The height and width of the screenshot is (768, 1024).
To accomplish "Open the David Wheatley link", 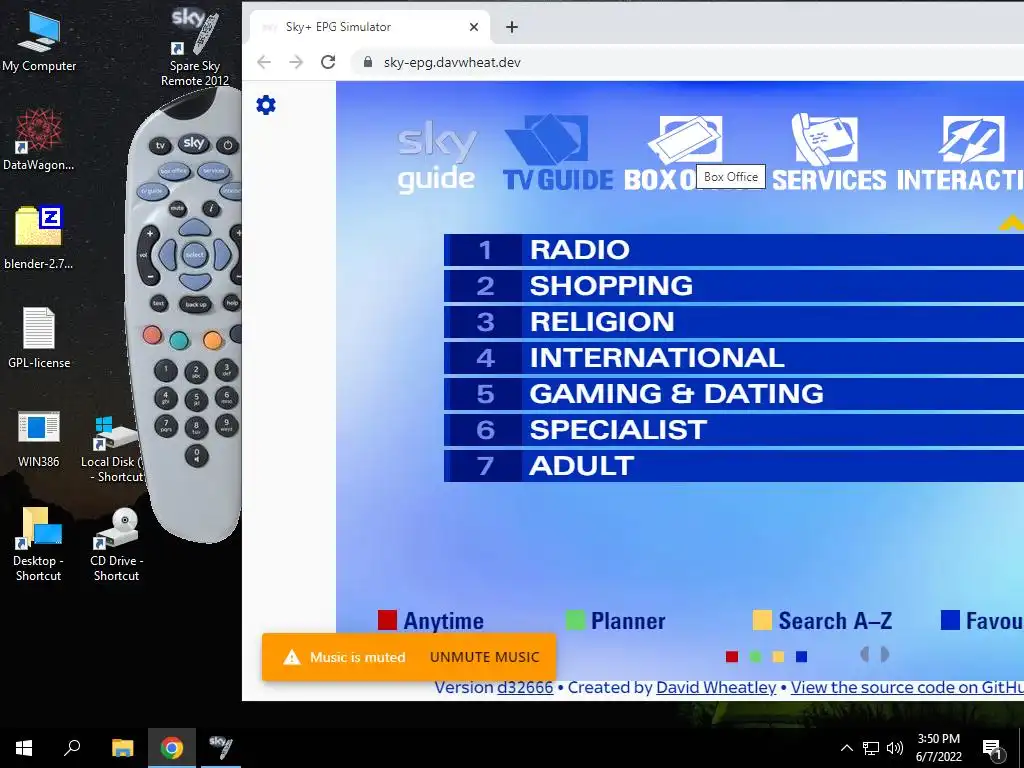I will pos(716,688).
